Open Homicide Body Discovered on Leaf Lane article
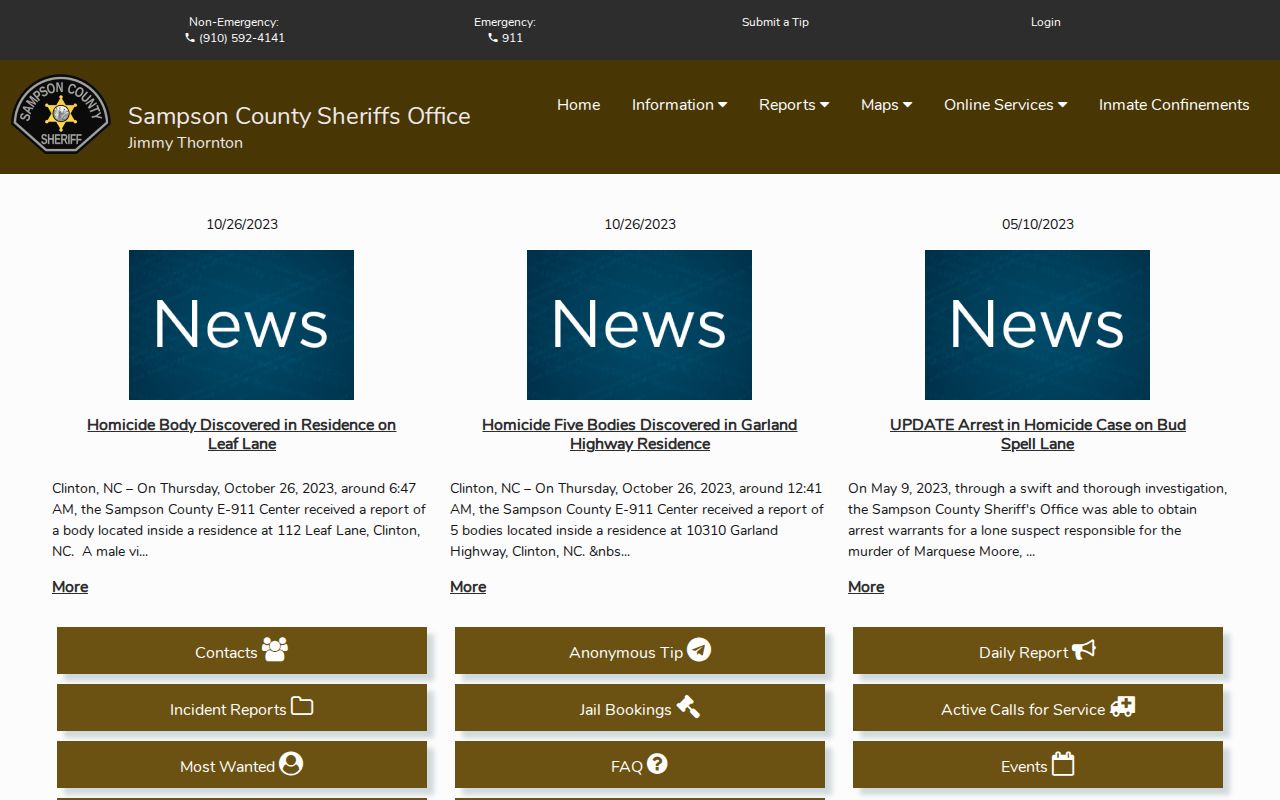Screen dimensions: 1280x800 (242, 434)
